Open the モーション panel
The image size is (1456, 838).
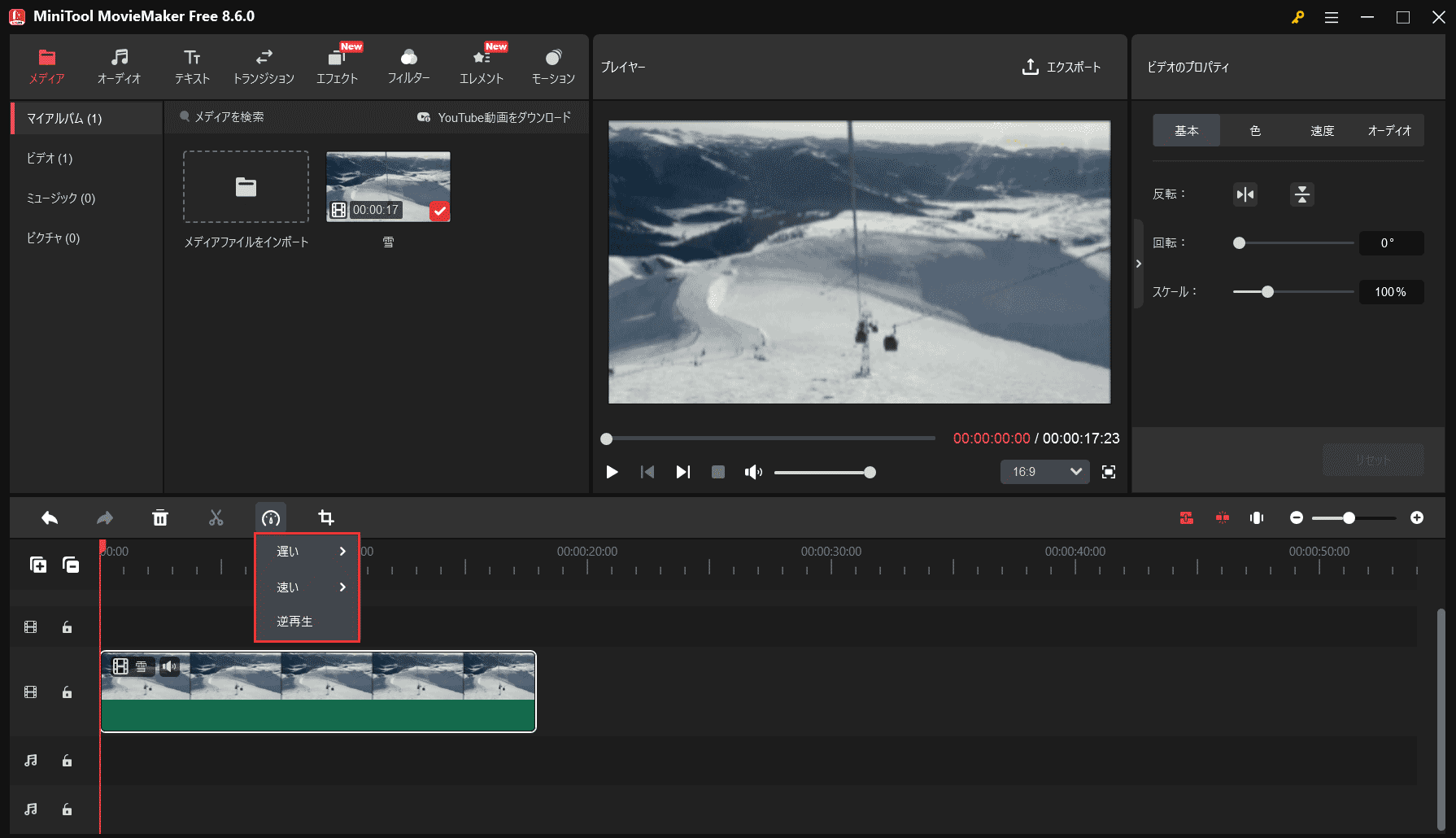click(553, 65)
